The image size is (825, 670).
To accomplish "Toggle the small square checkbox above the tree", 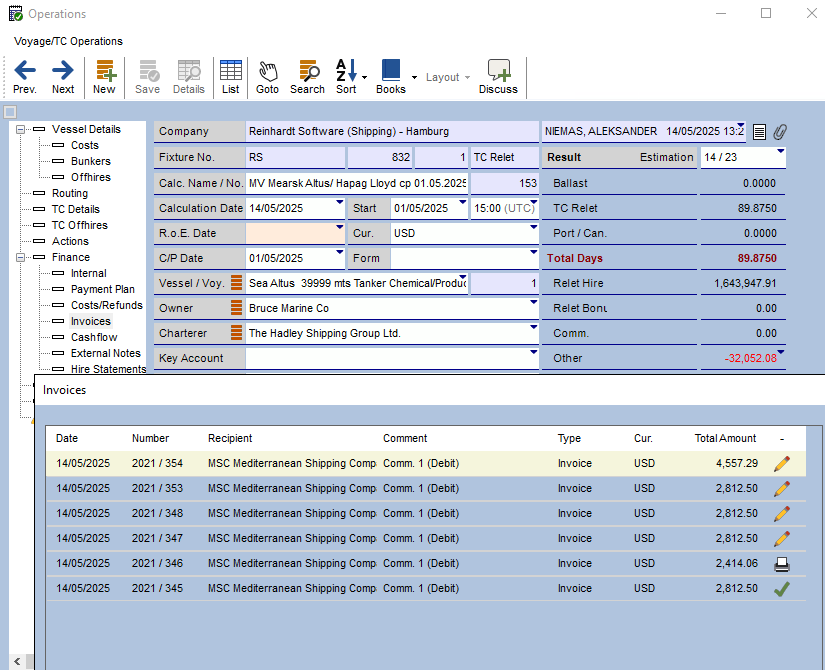I will pos(10,112).
